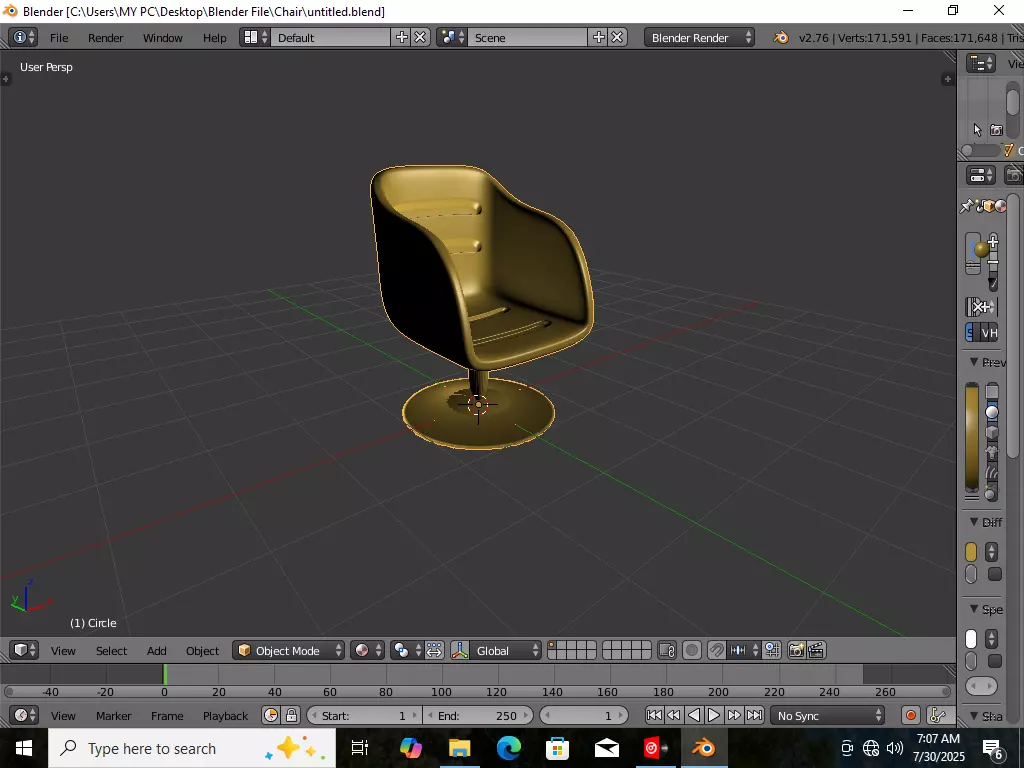Screen dimensions: 1024x768
Task: Open the No Sync playback dropdown
Action: (x=828, y=715)
